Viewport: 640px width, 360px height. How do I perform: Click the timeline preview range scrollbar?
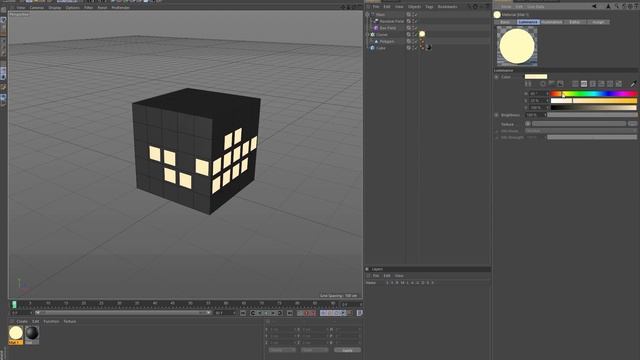click(x=122, y=313)
